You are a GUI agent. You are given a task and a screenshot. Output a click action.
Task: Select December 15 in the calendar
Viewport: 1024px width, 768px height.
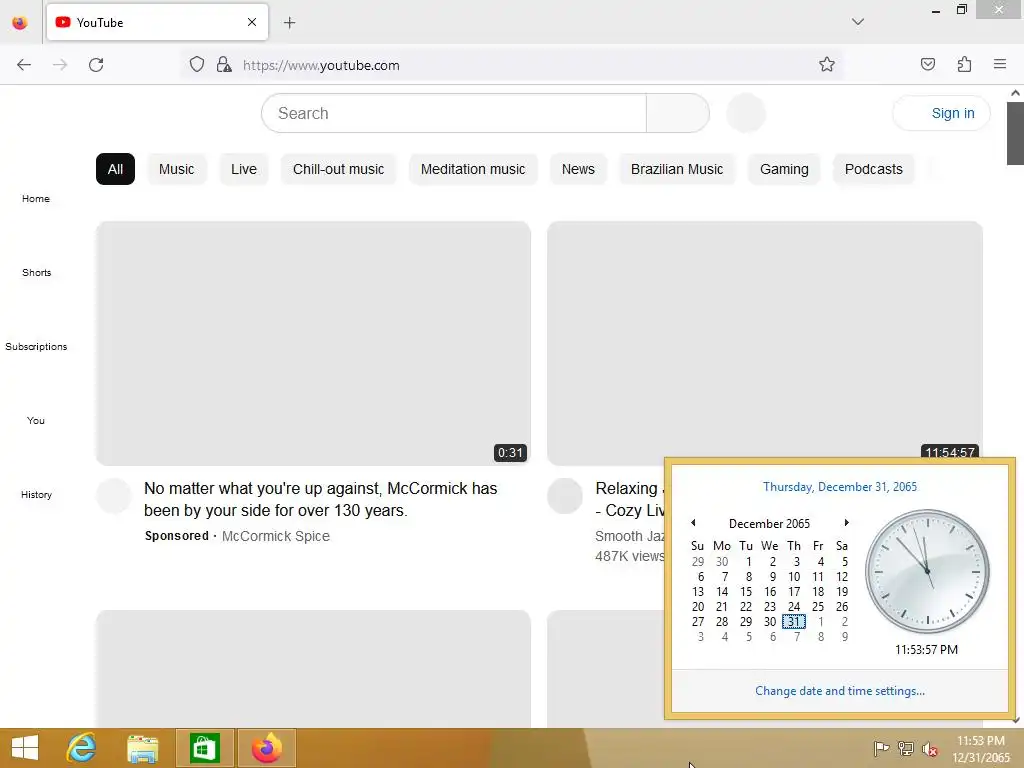[746, 592]
